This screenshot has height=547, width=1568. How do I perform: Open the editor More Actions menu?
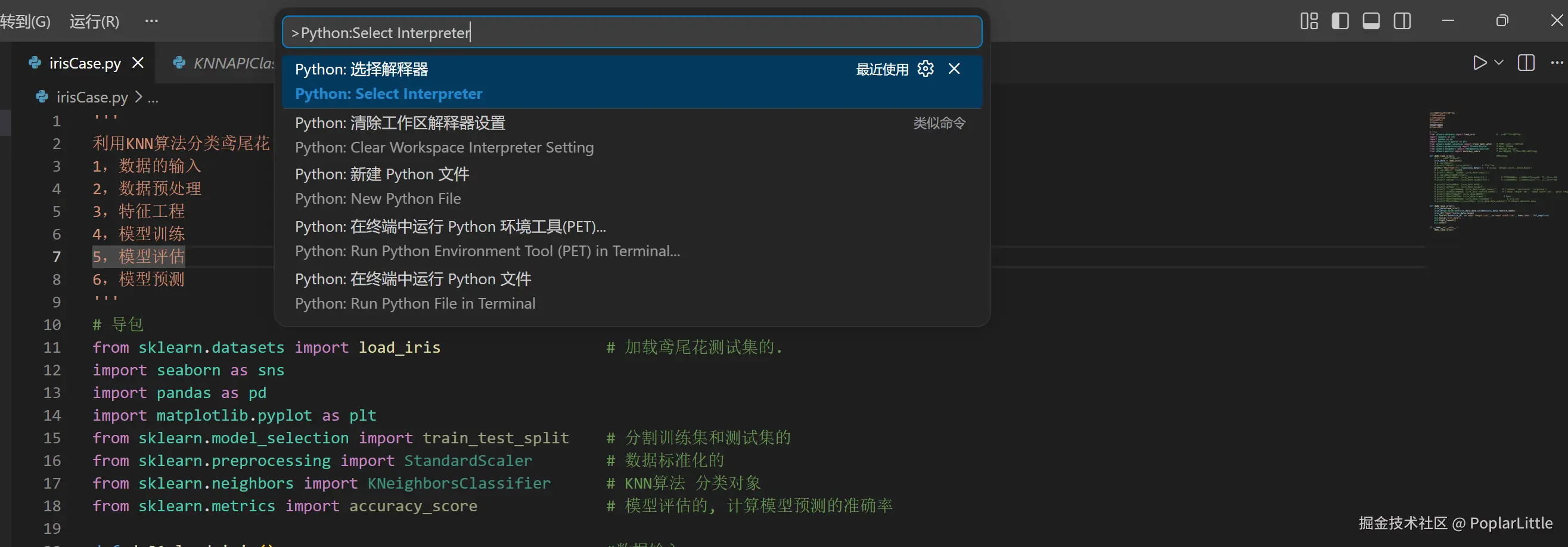pyautogui.click(x=1557, y=63)
